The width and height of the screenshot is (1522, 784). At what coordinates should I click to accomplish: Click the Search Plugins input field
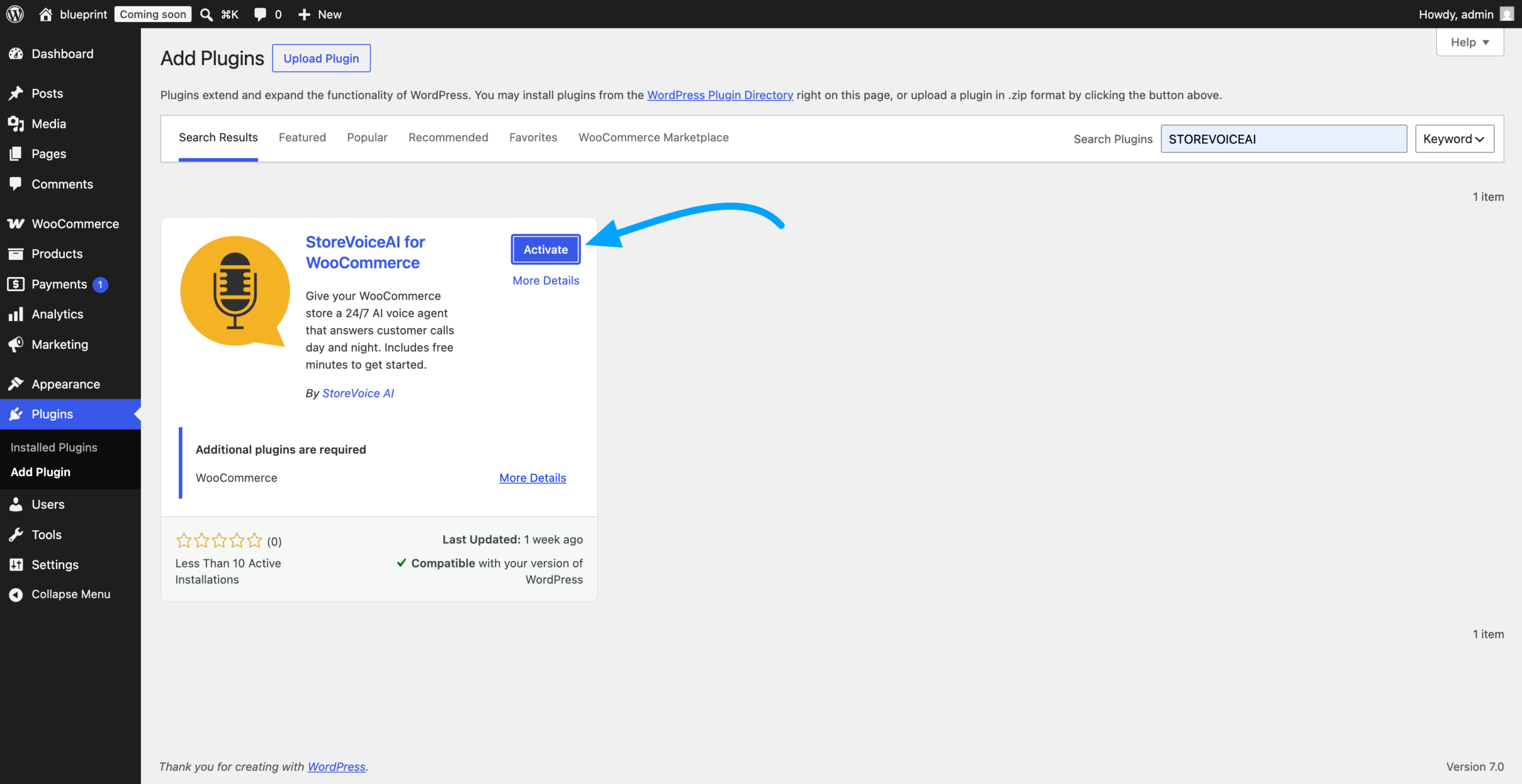(x=1284, y=138)
